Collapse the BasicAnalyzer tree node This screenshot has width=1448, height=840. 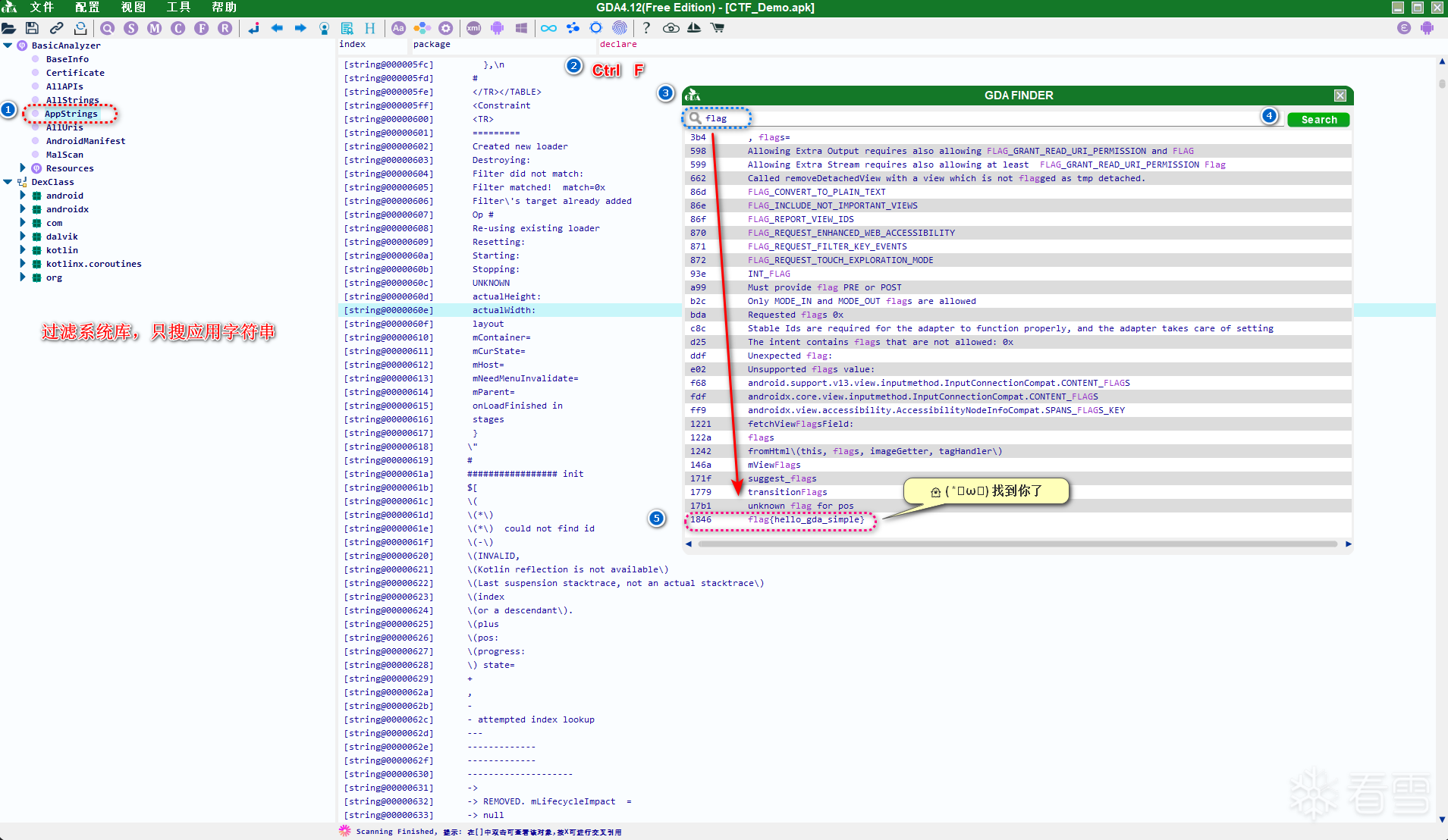pos(8,45)
